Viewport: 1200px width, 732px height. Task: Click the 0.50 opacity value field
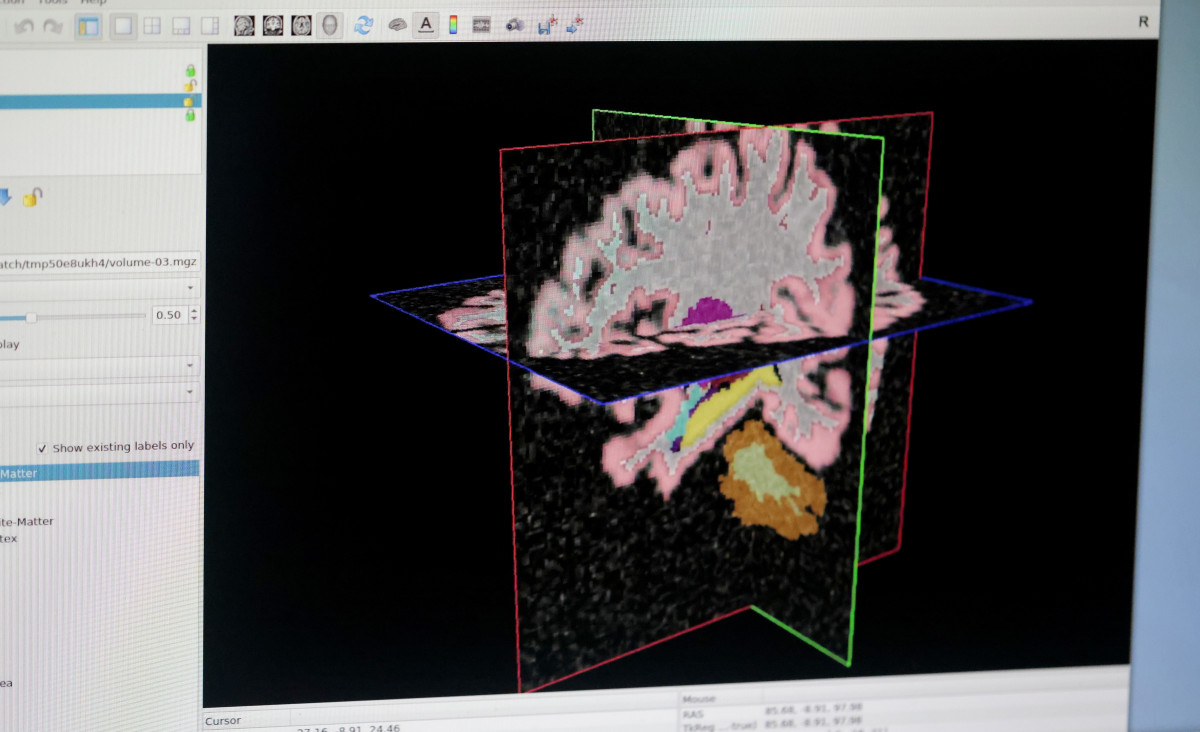coord(169,315)
